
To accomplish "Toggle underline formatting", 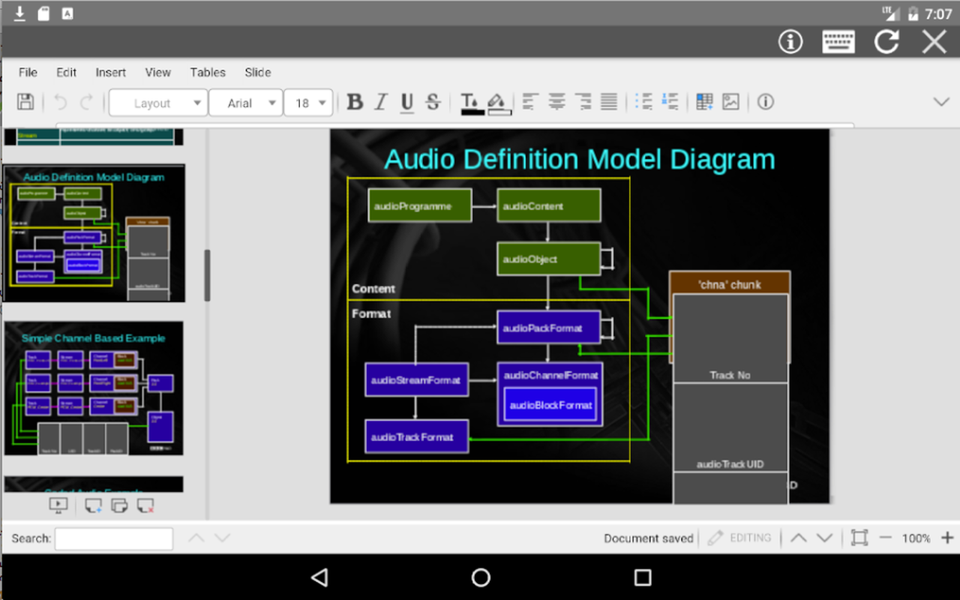I will coord(407,102).
